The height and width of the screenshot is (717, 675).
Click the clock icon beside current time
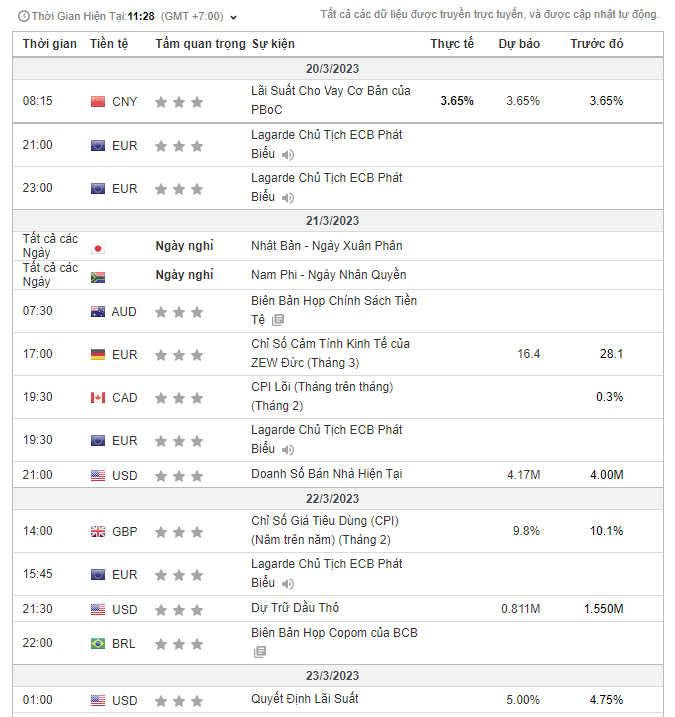click(x=23, y=16)
